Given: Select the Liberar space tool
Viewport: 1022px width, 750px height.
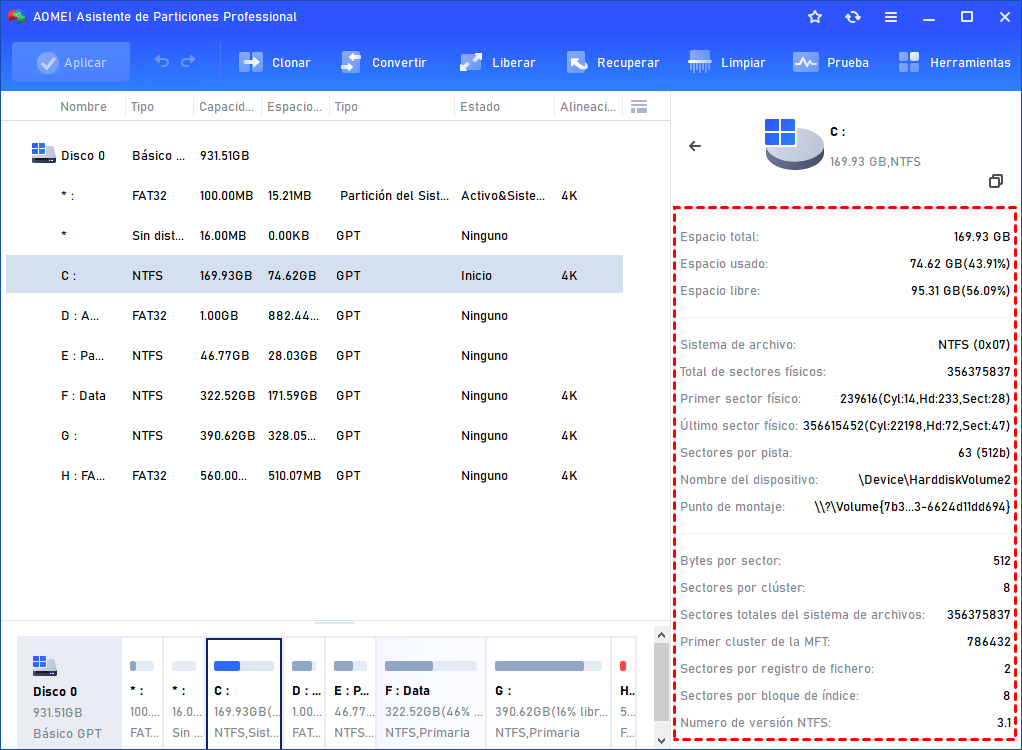Looking at the screenshot, I should coord(498,62).
